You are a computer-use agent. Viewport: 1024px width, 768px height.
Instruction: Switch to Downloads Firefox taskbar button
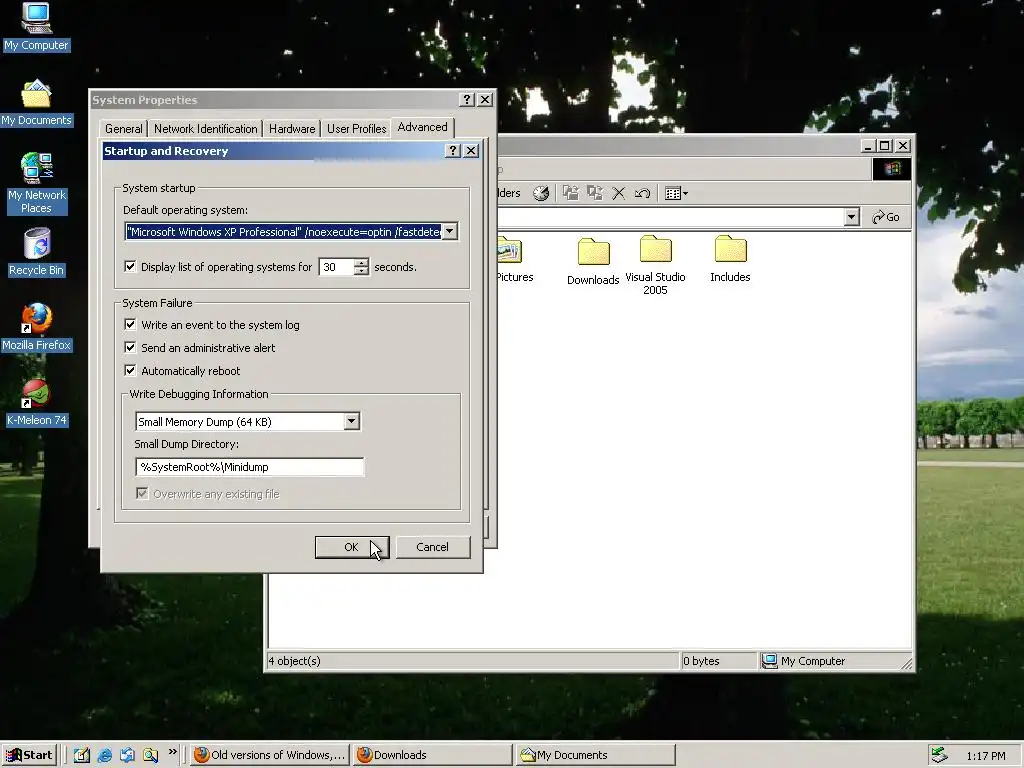432,755
